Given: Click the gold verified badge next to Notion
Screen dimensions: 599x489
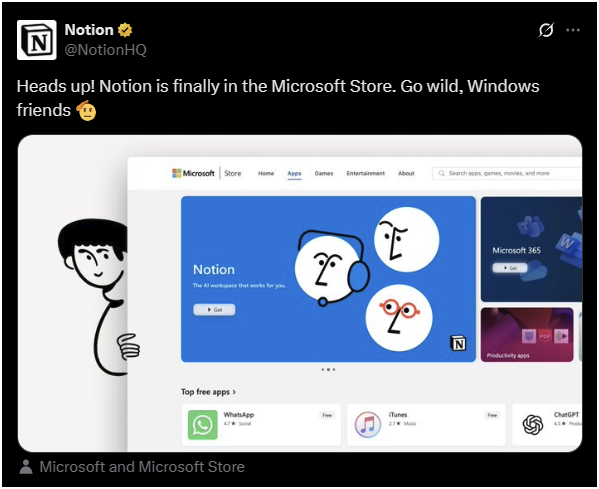Looking at the screenshot, I should click(125, 30).
